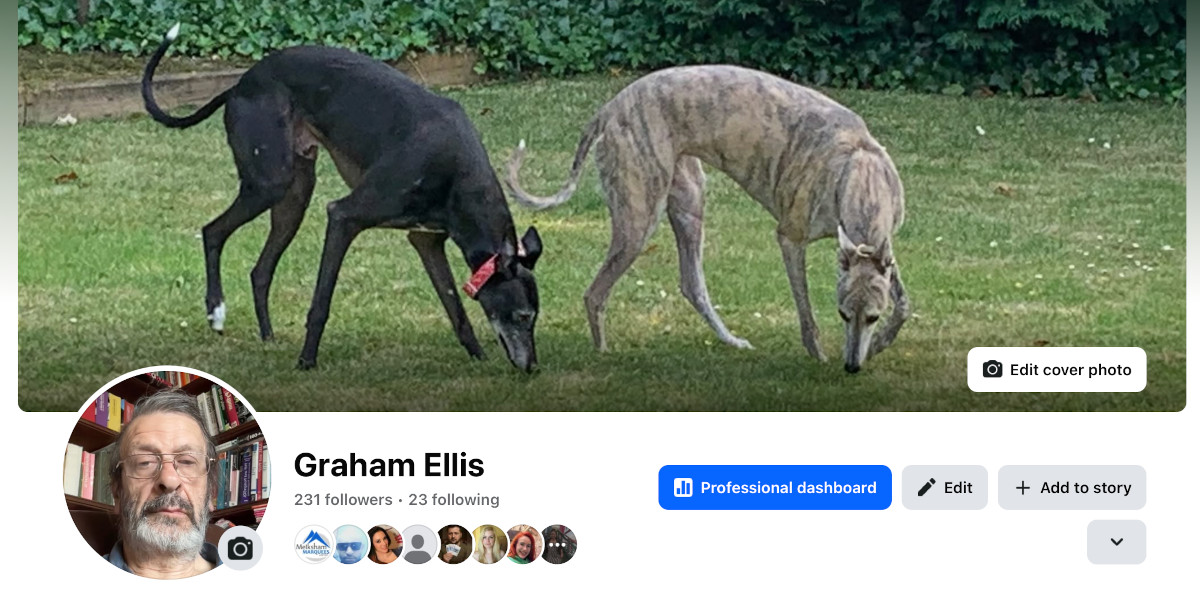Click the pencil icon on the Edit button
The image size is (1200, 598).
[x=927, y=488]
